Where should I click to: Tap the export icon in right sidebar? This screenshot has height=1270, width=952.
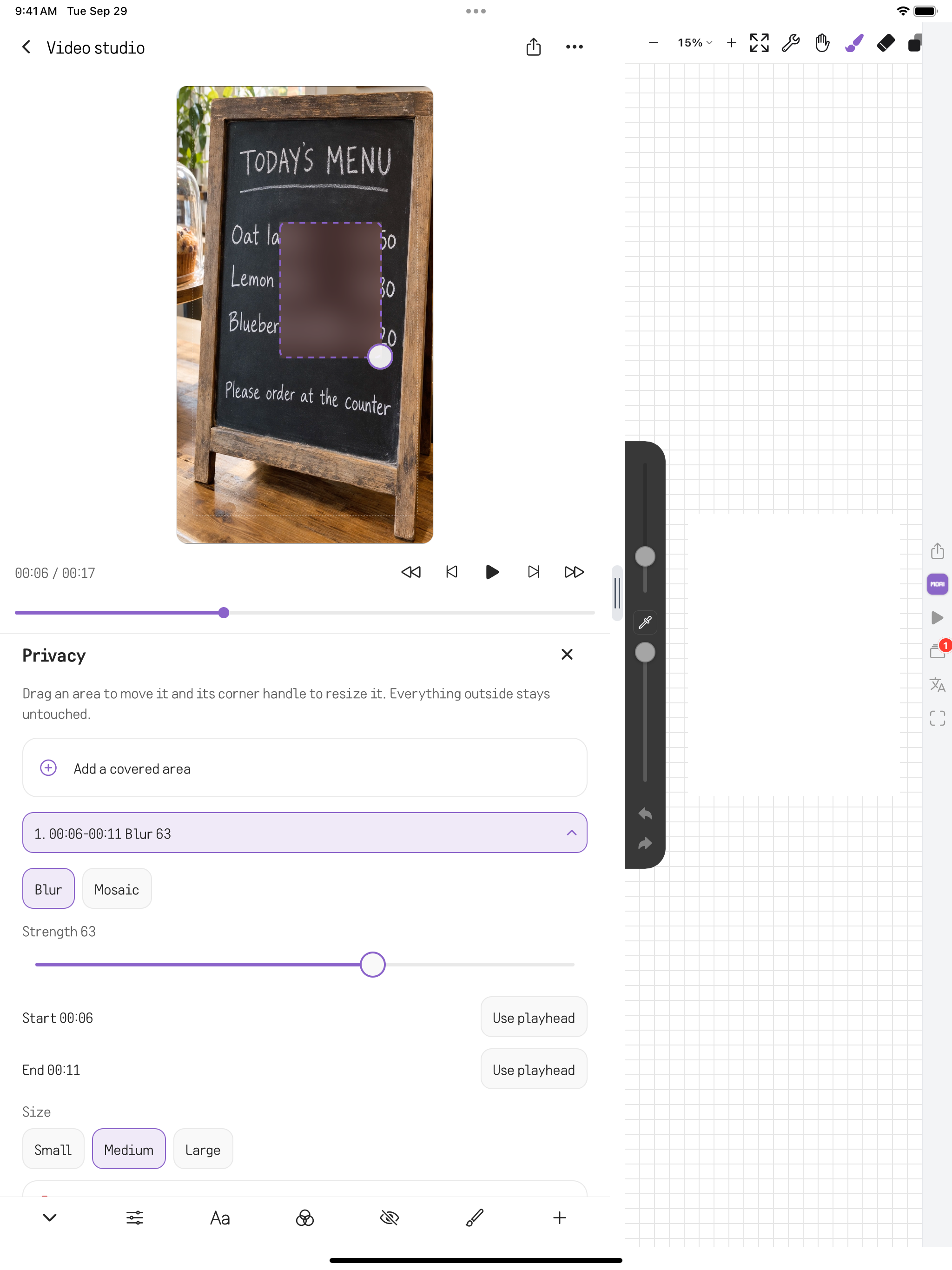938,551
